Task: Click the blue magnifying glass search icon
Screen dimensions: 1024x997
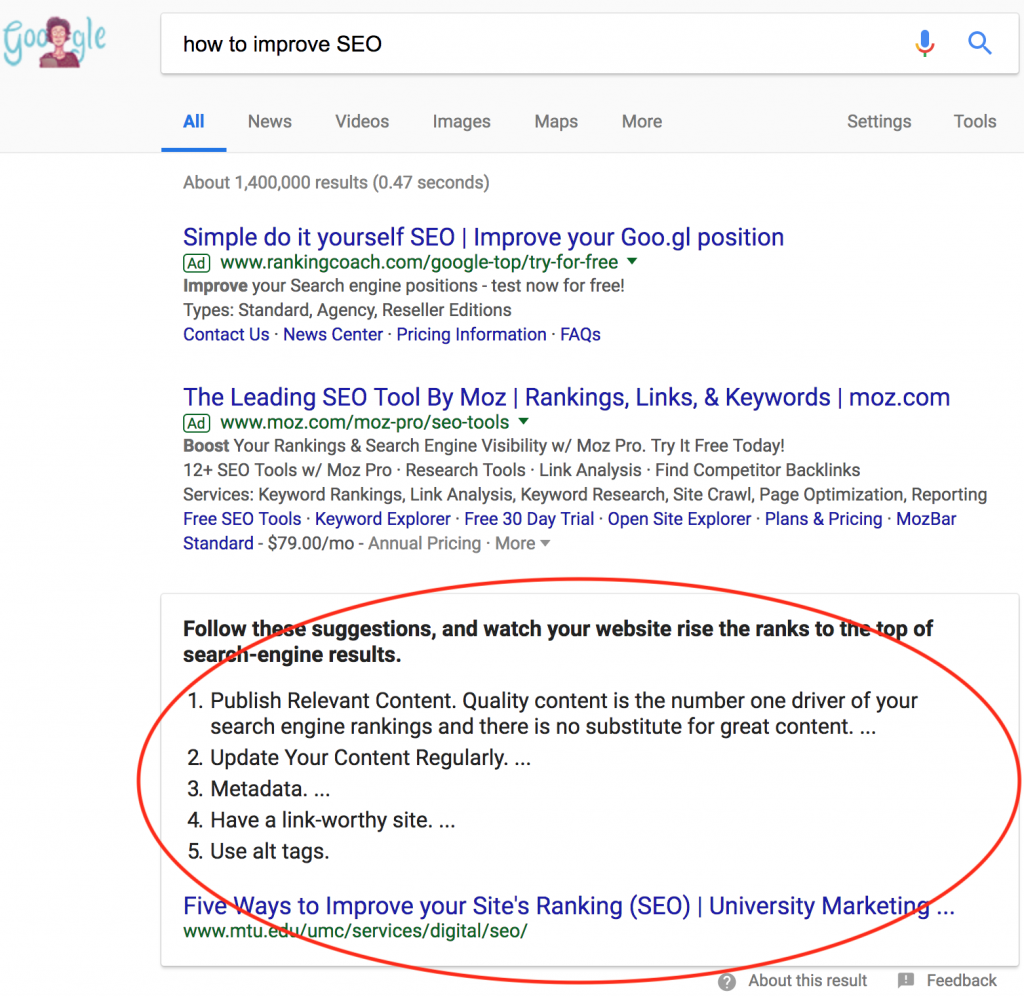Action: (x=980, y=43)
